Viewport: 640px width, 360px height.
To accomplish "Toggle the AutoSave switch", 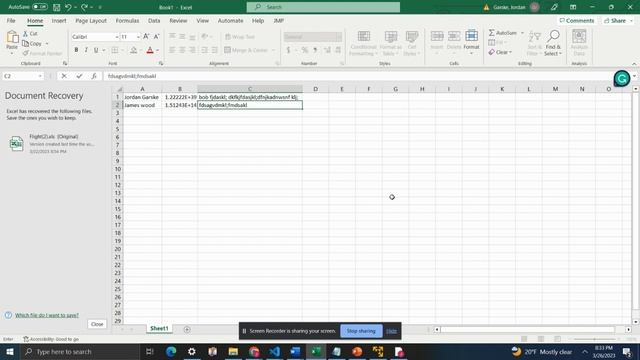I will [x=40, y=7].
